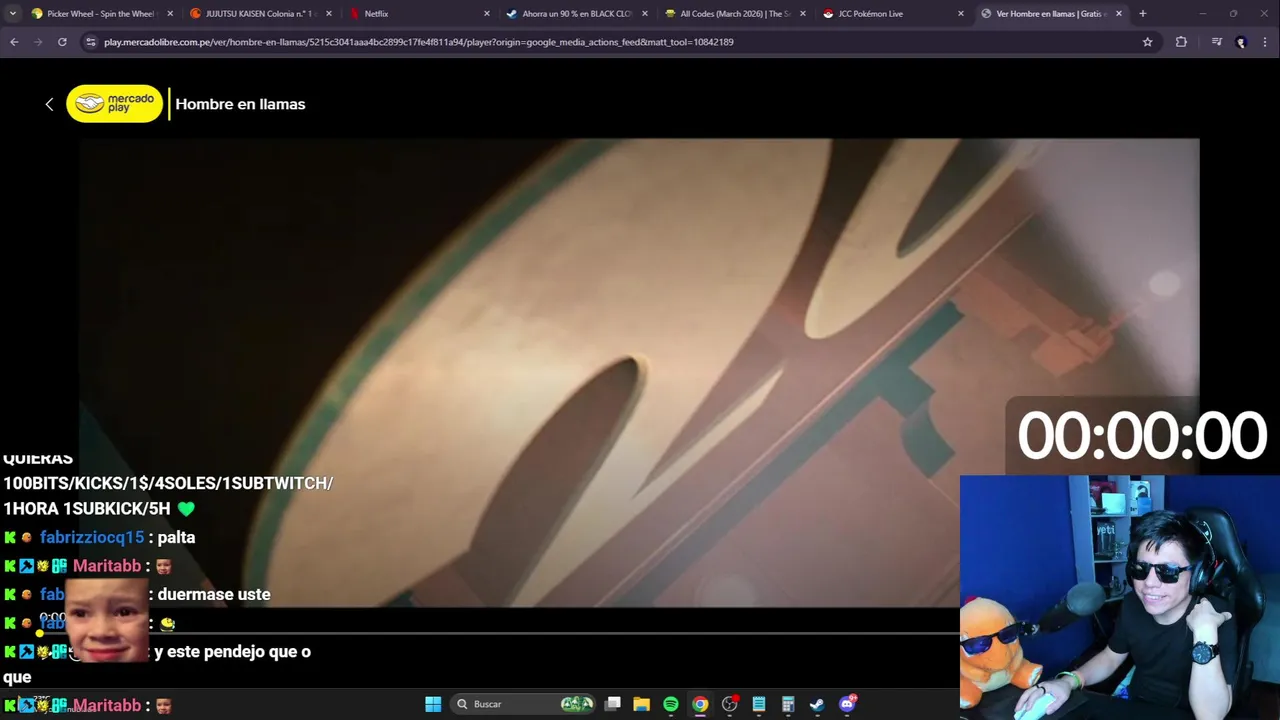The width and height of the screenshot is (1280, 720).
Task: Click the Hombre en llamas title text
Action: click(240, 104)
